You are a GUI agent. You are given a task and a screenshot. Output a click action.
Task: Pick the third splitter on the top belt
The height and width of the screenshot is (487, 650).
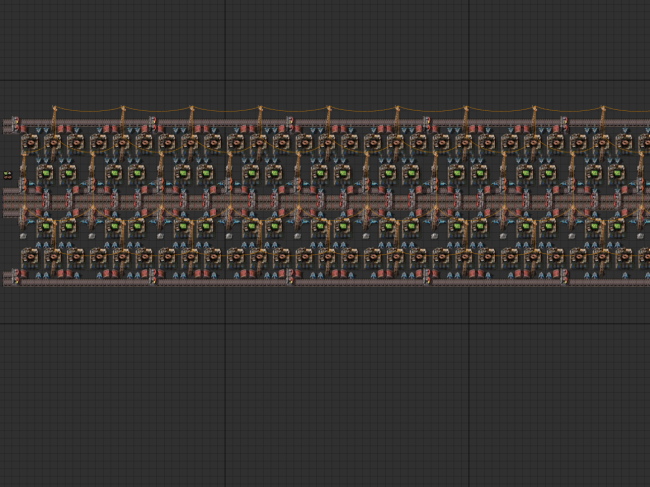(x=290, y=124)
